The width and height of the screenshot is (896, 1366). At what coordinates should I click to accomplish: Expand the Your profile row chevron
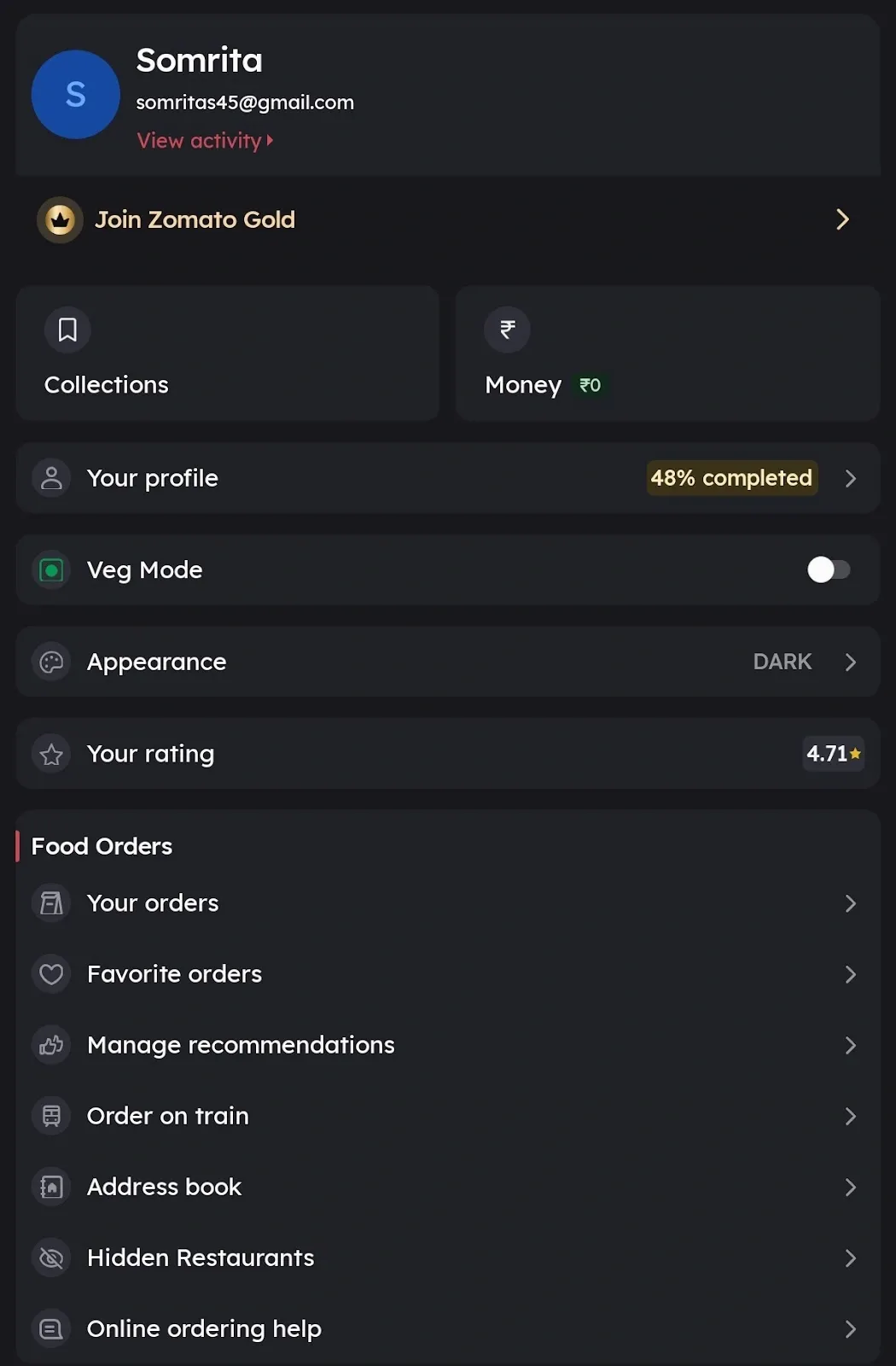click(x=851, y=478)
